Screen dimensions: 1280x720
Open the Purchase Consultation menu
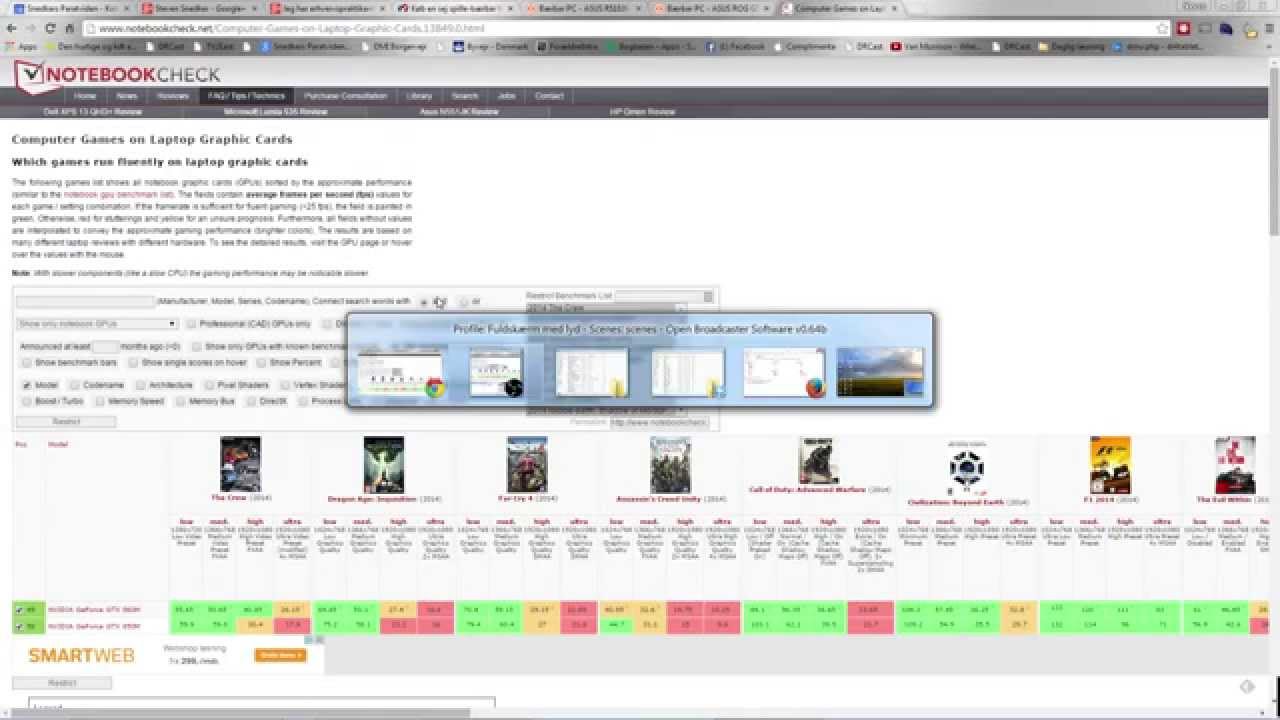(x=345, y=96)
